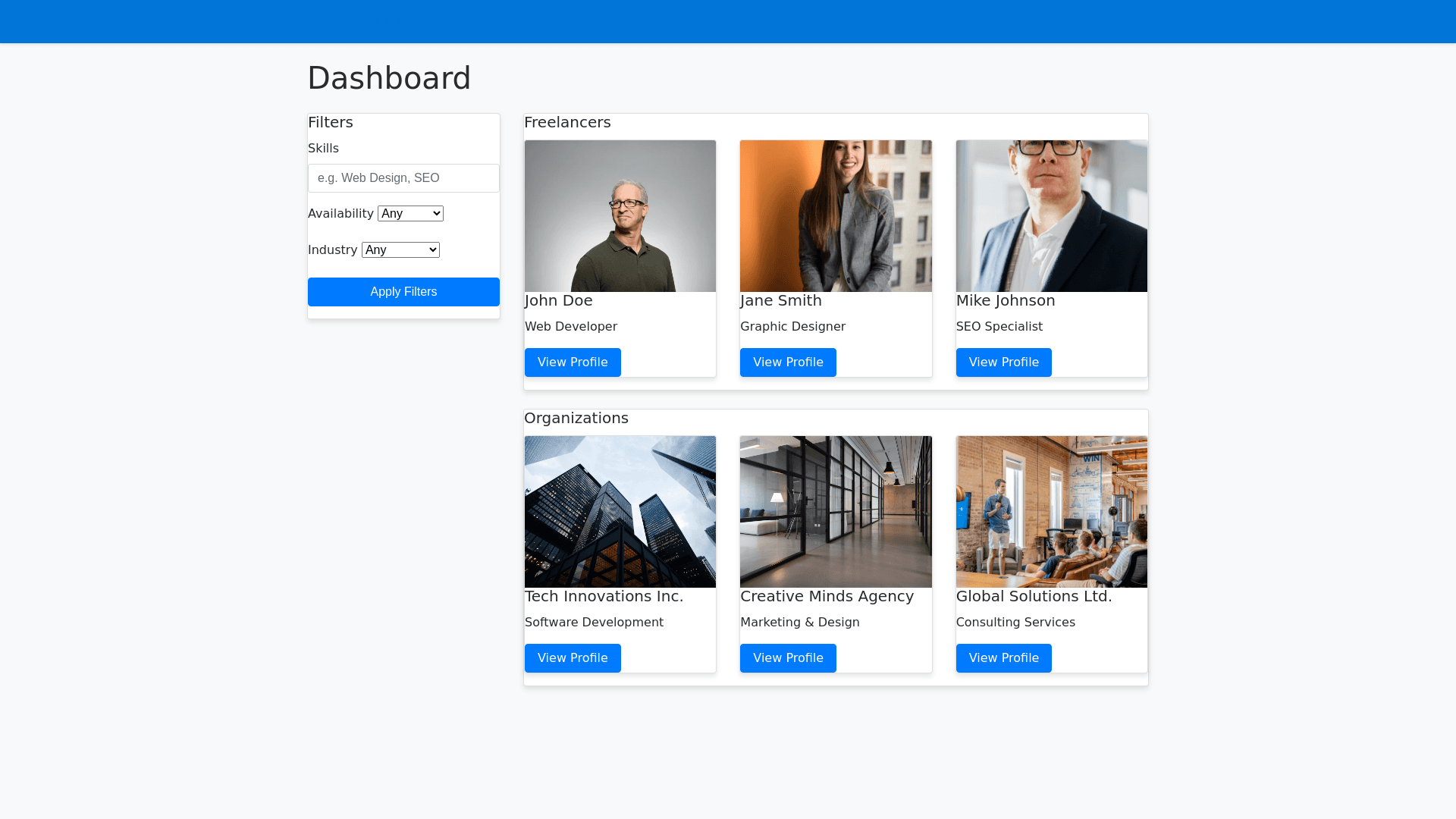This screenshot has height=819, width=1456.
Task: Click Mike Johnson's profile photo
Action: [1051, 216]
